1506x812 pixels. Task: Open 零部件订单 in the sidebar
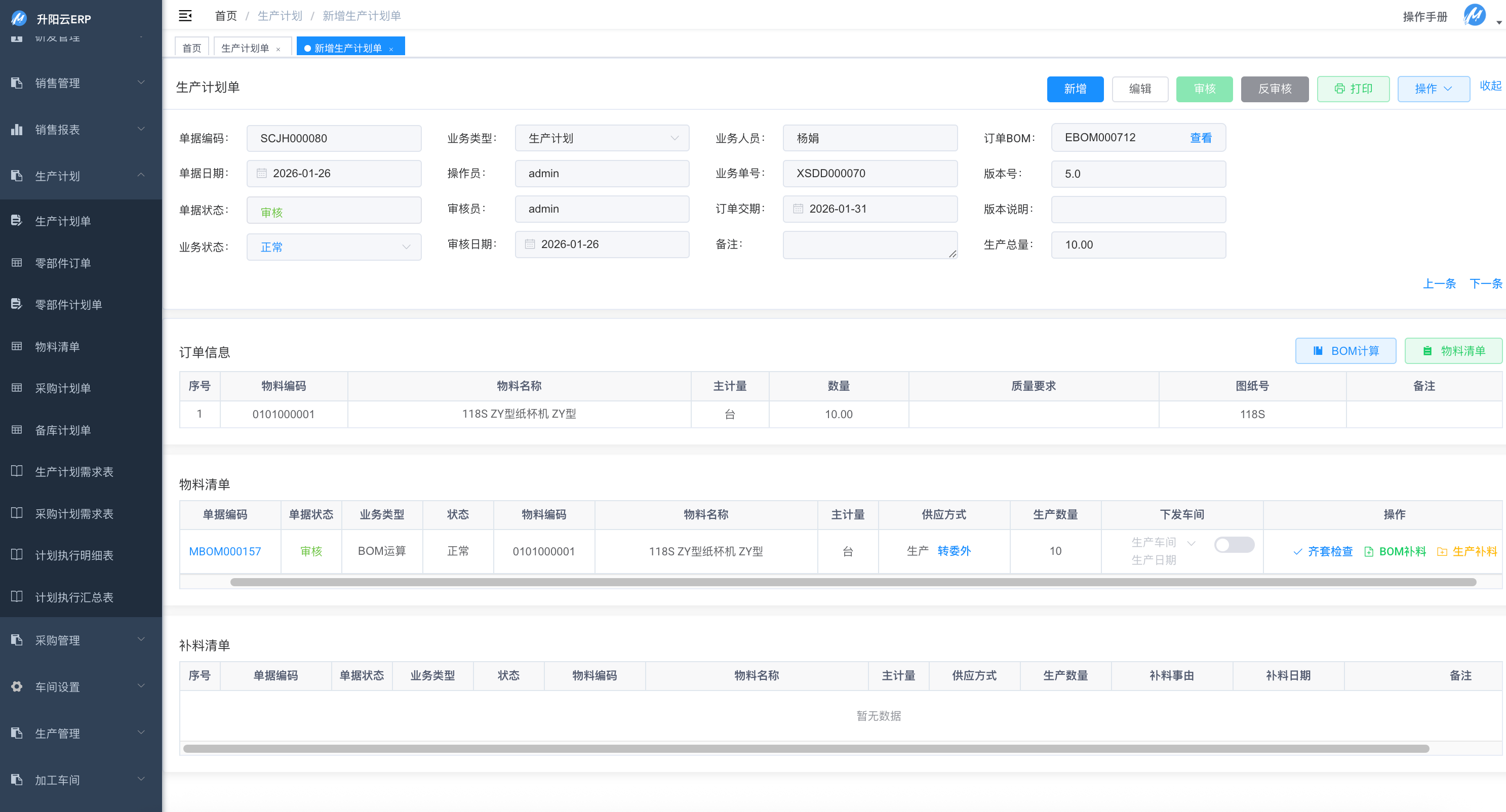click(63, 263)
